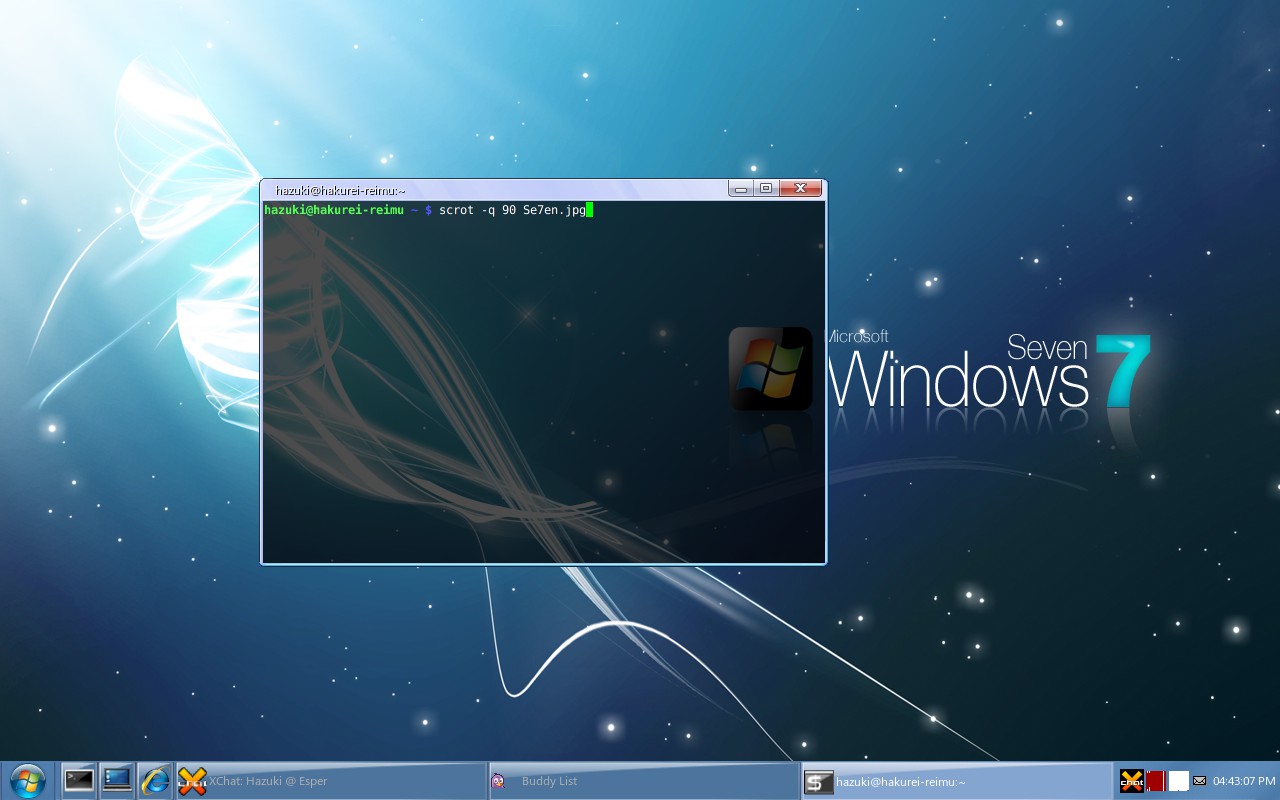
Task: Launch the terminal from the quick-launch bar
Action: click(78, 780)
